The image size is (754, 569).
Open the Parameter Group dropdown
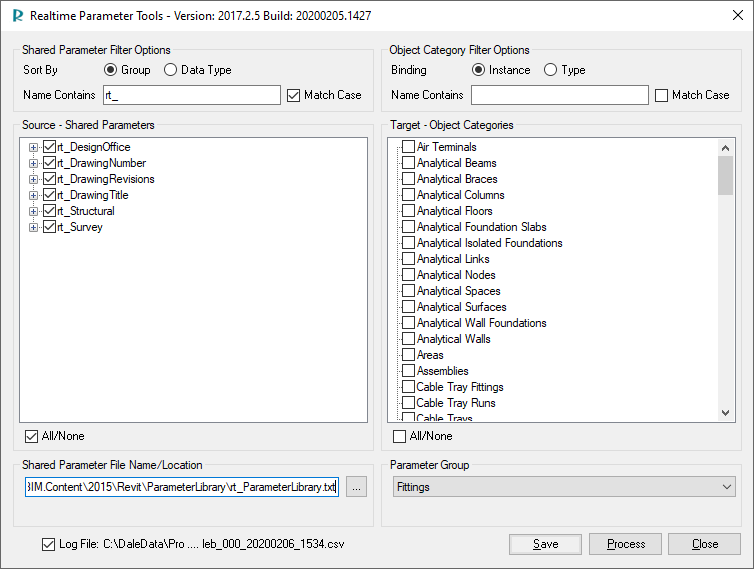point(564,487)
